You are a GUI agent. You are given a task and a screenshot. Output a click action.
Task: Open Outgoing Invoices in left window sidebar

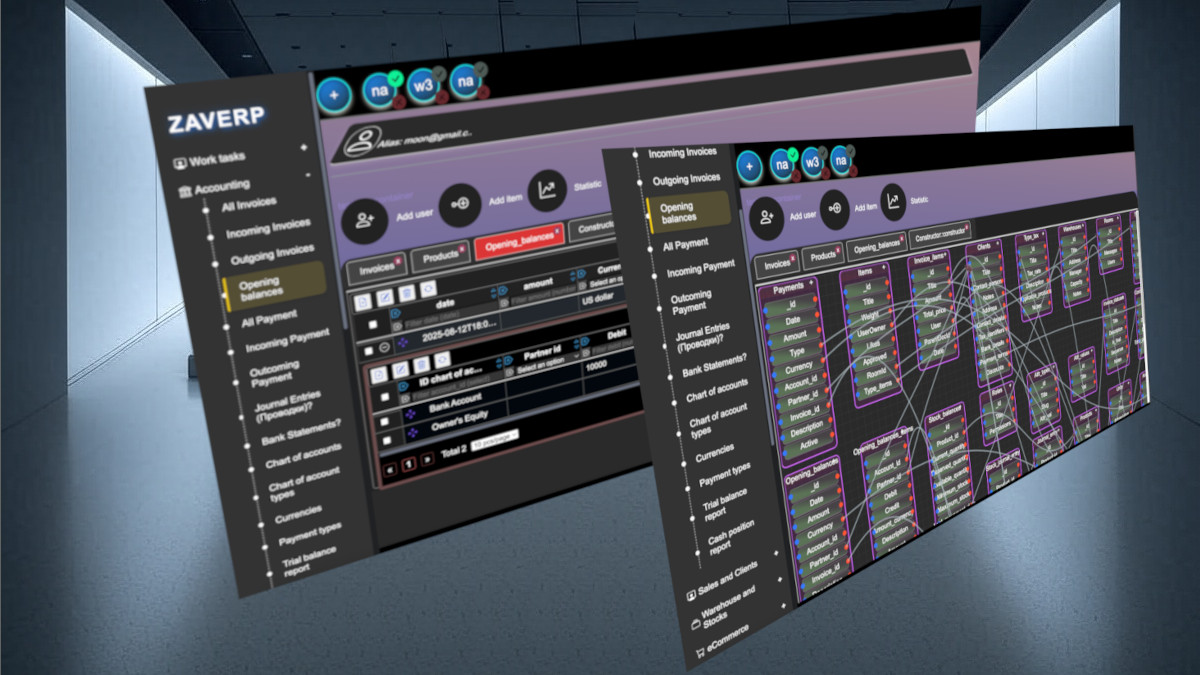tap(272, 254)
